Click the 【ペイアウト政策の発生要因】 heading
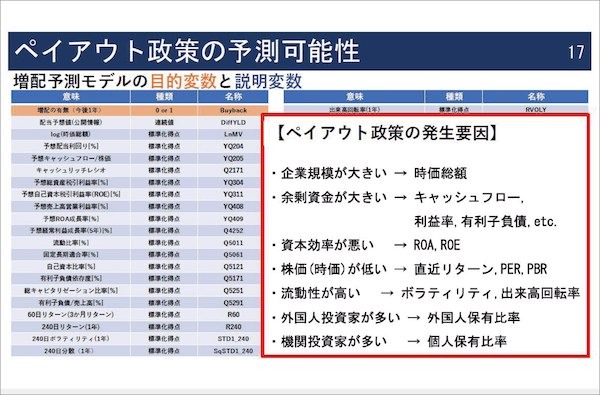 coord(386,133)
